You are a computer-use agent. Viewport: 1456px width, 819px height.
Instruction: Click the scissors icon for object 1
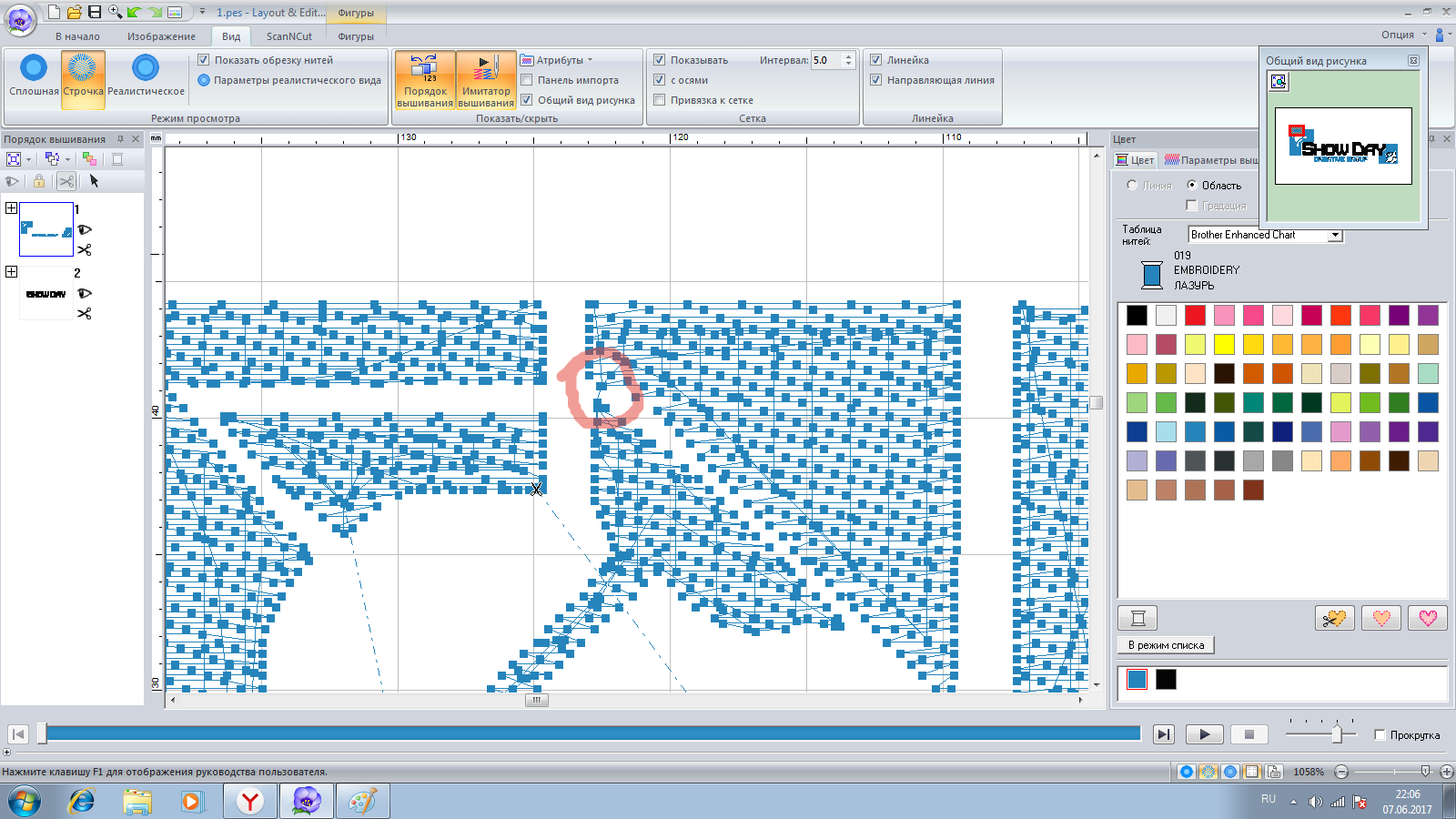coord(85,250)
